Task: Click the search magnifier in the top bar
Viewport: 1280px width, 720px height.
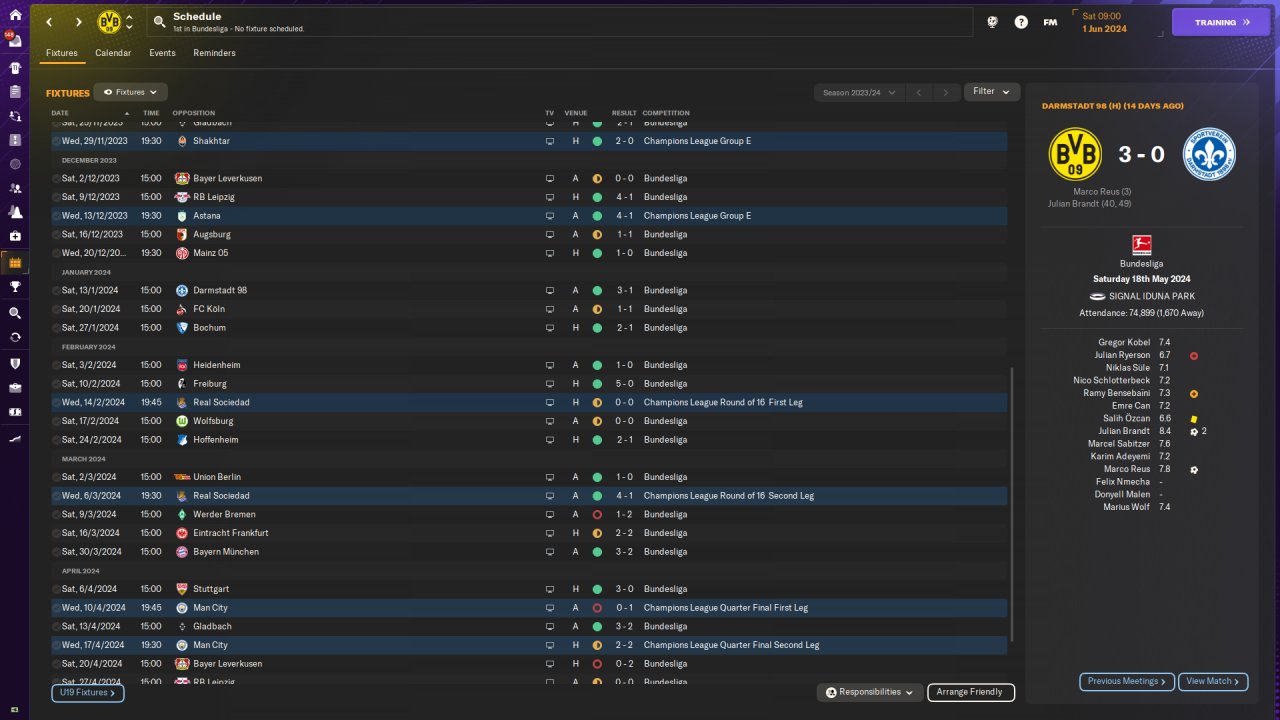Action: pyautogui.click(x=160, y=21)
